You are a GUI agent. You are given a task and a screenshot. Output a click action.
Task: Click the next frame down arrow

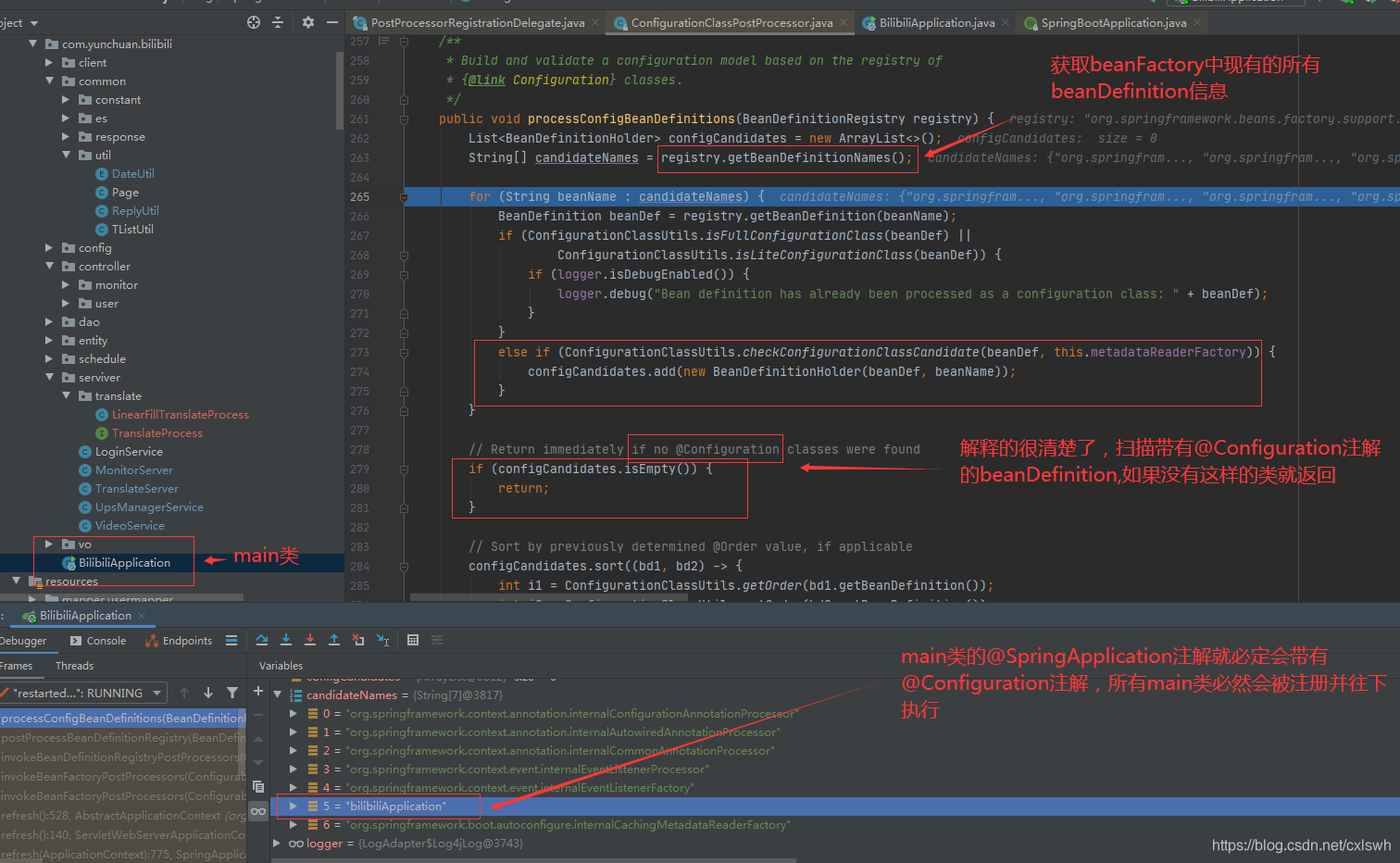pyautogui.click(x=208, y=693)
